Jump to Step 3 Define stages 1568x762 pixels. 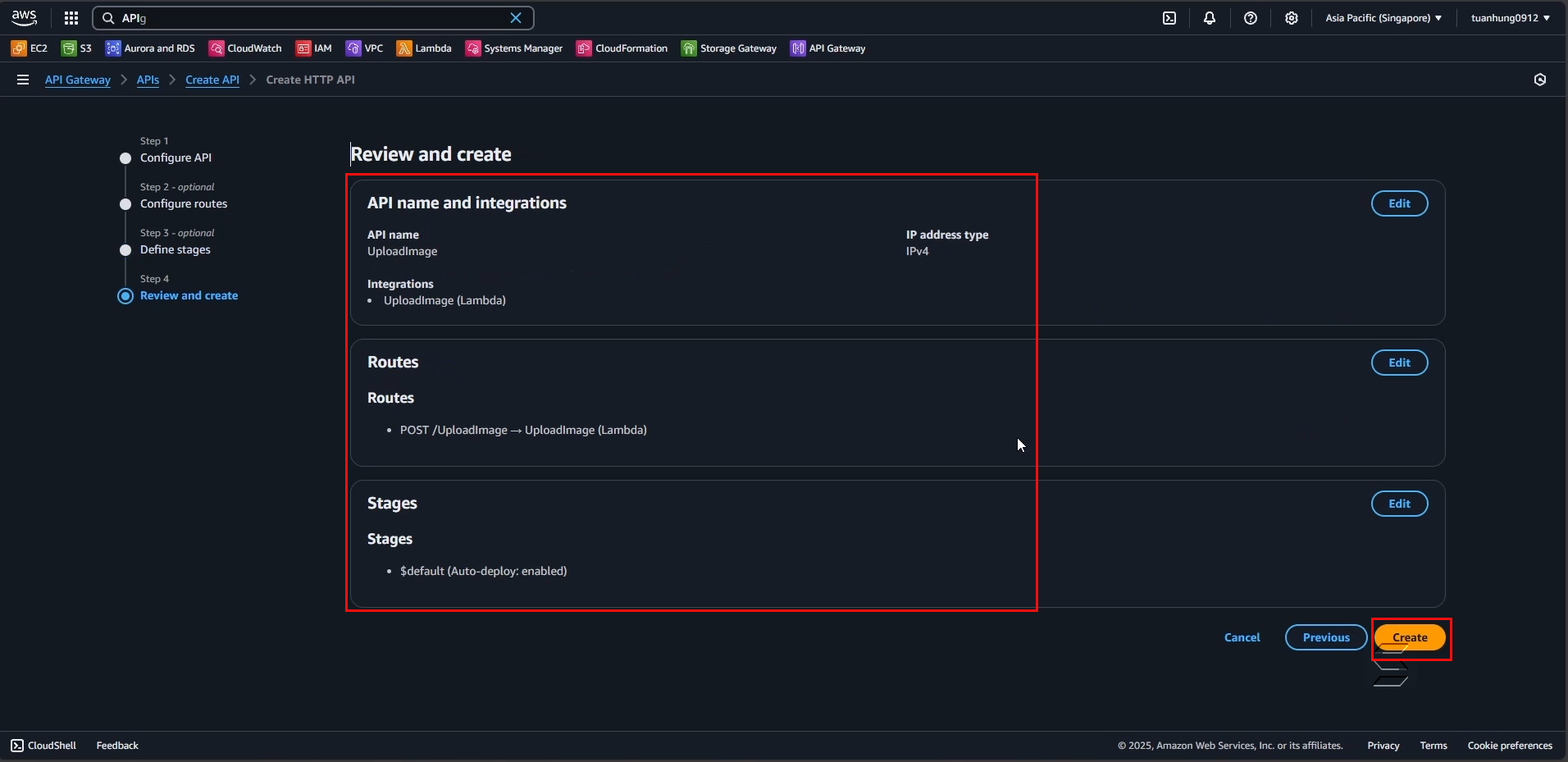coord(175,249)
